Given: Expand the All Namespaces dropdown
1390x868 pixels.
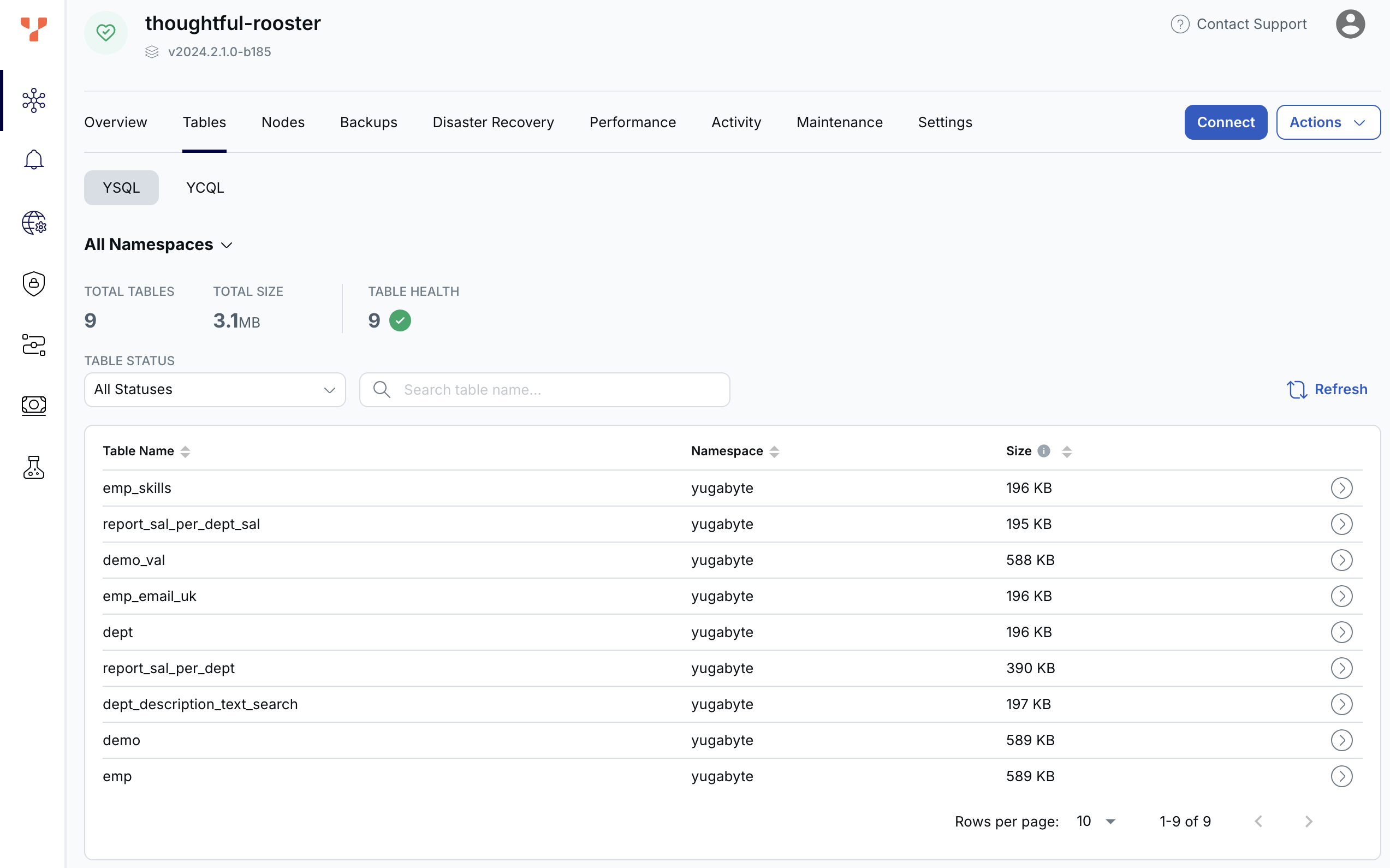Looking at the screenshot, I should click(158, 244).
